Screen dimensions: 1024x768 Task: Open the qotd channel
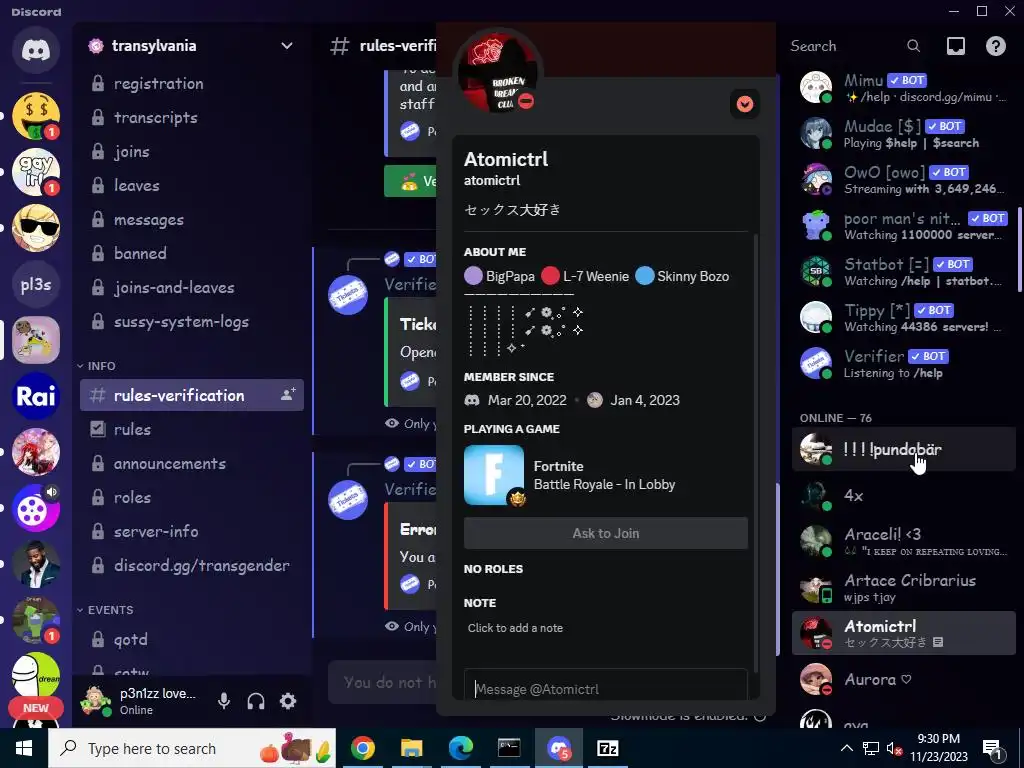(x=192, y=639)
